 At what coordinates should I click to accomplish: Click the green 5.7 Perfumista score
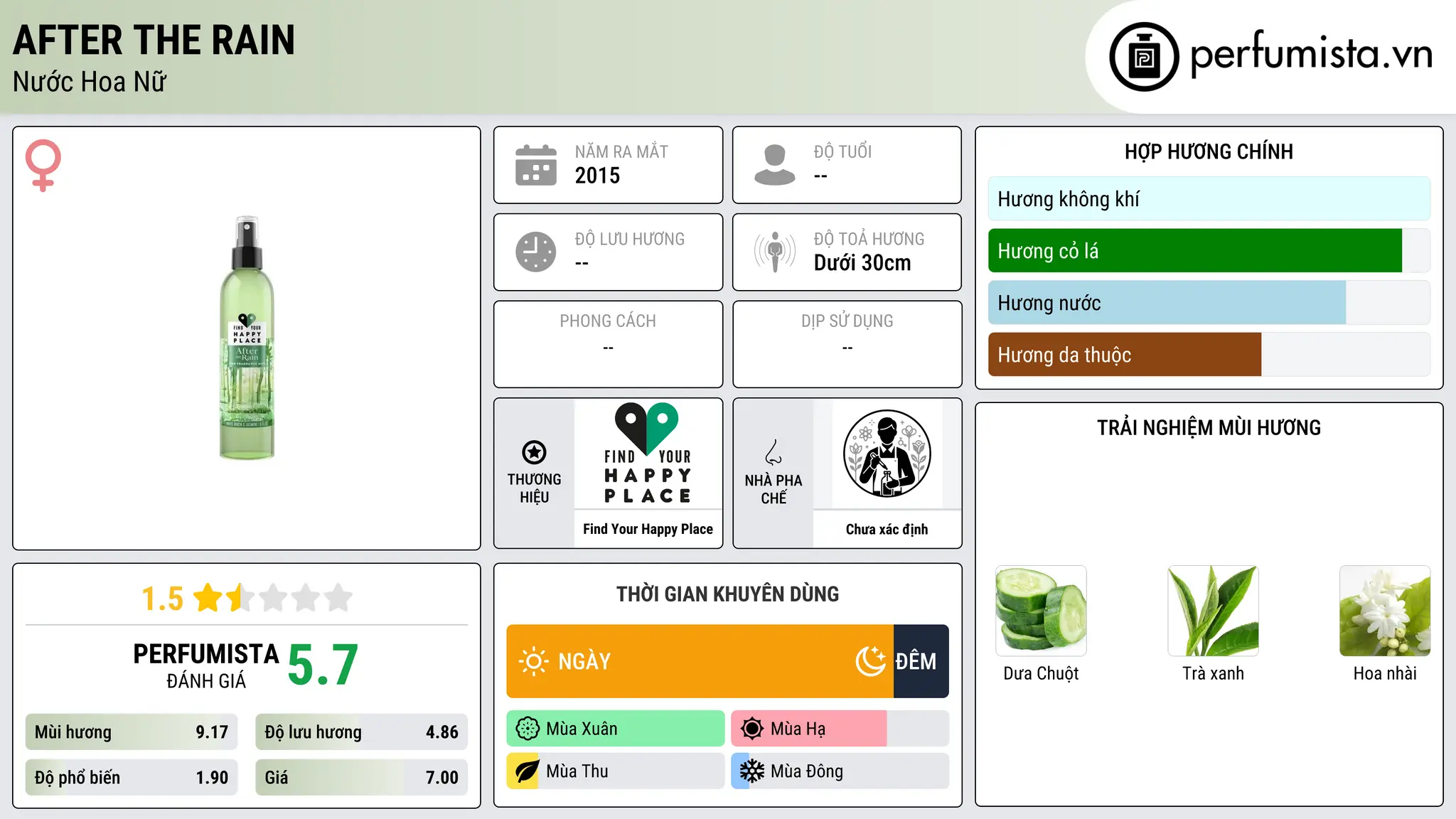(323, 665)
